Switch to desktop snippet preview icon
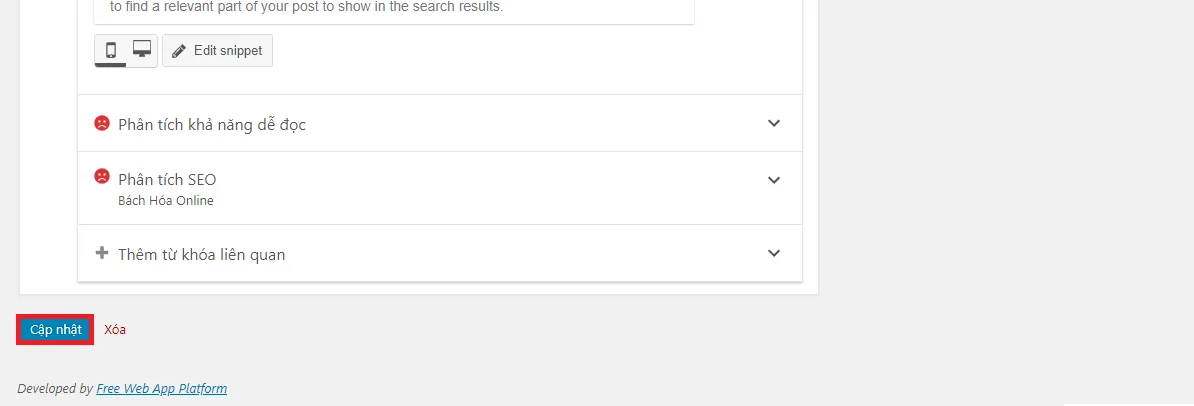 point(142,50)
